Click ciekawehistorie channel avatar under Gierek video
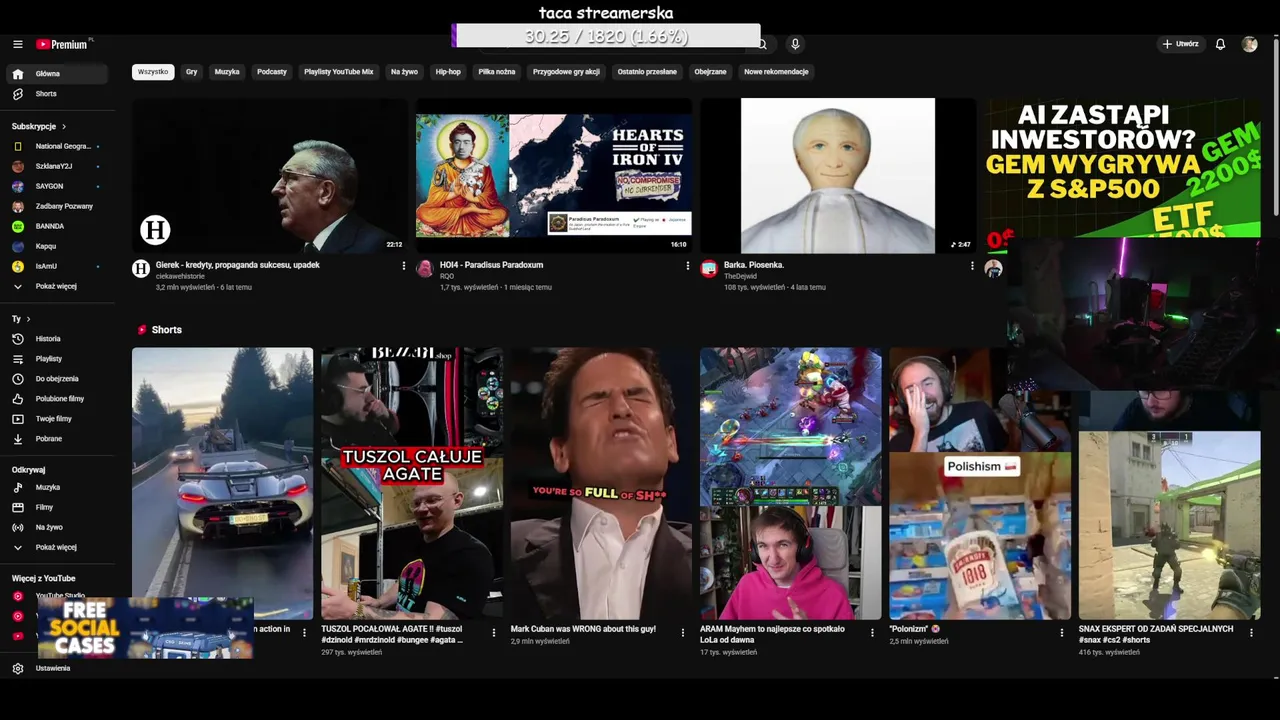This screenshot has height=720, width=1280. point(141,268)
